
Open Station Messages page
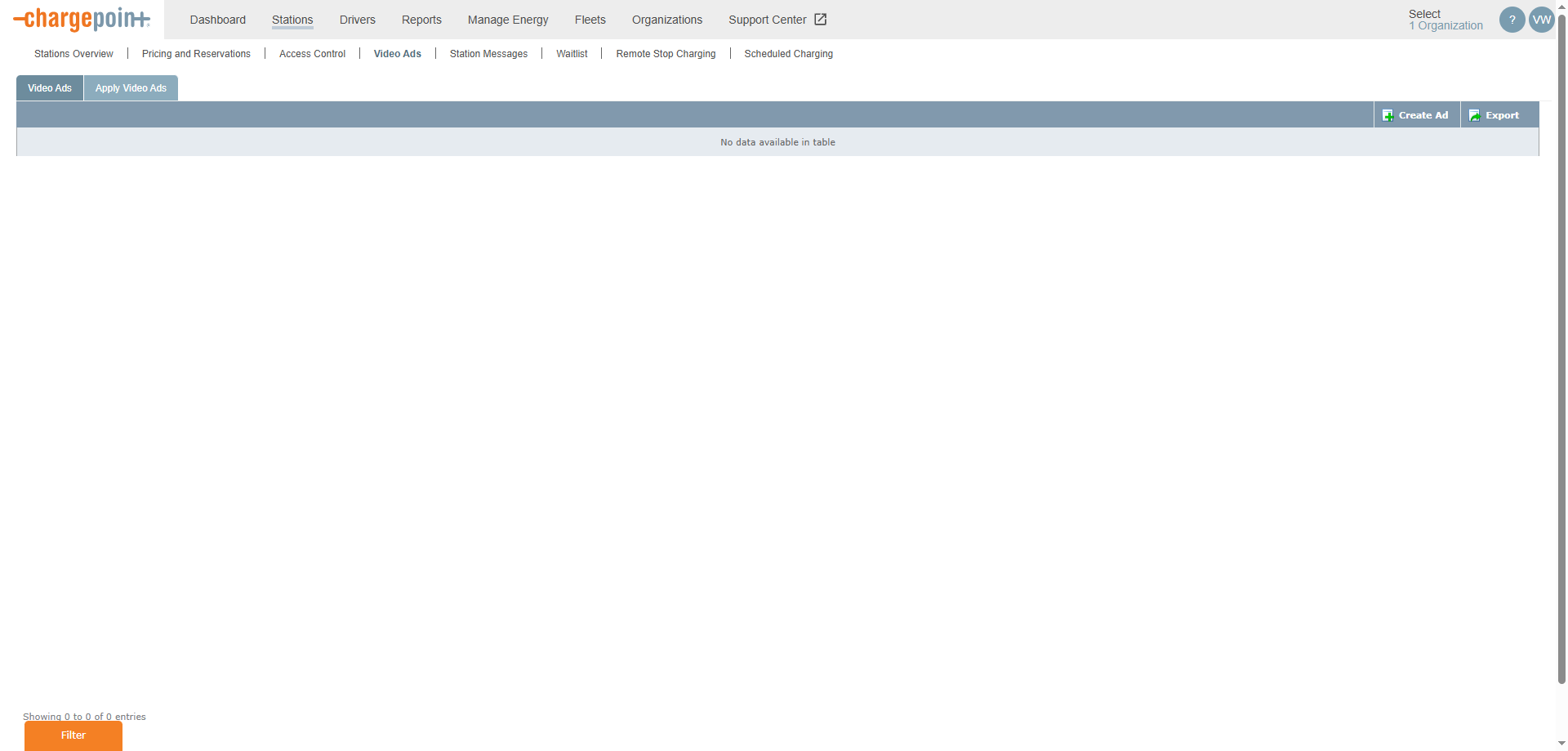tap(488, 54)
